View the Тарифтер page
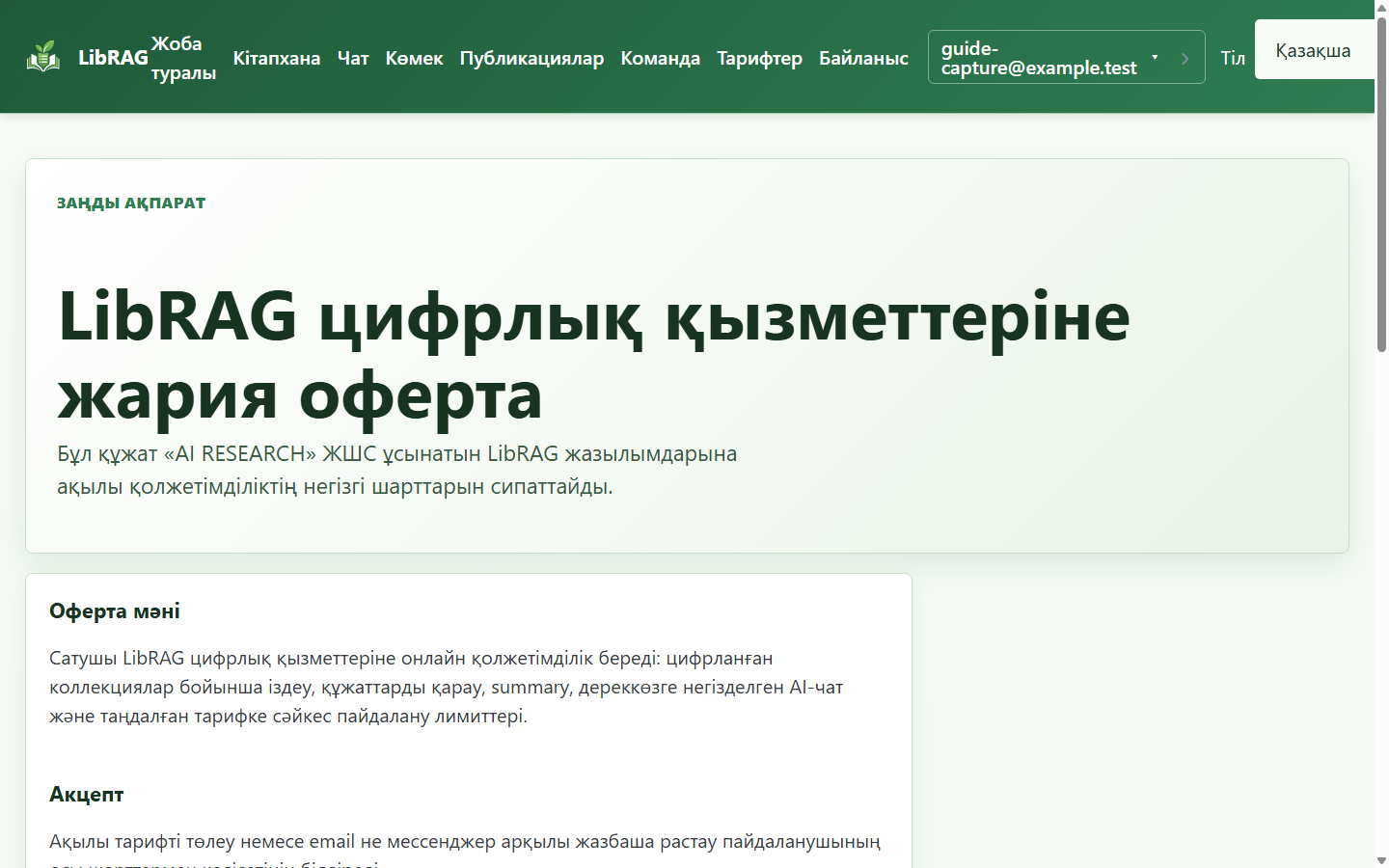The image size is (1389, 868). click(760, 58)
